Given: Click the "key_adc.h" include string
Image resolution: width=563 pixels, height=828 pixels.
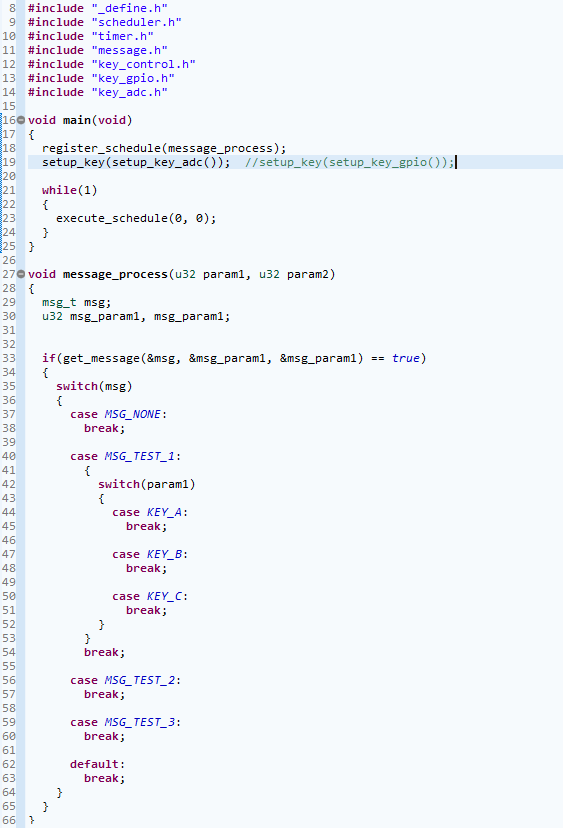Looking at the screenshot, I should point(129,92).
